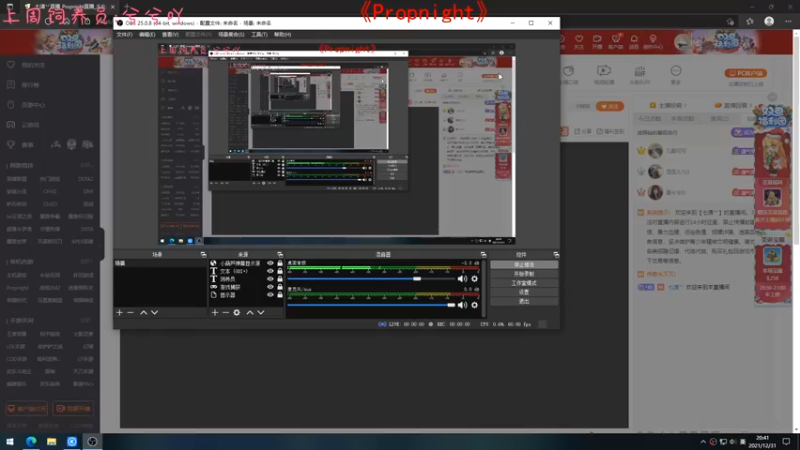
Task: Toggle lock on 文本 (GDI+) source
Action: (280, 271)
